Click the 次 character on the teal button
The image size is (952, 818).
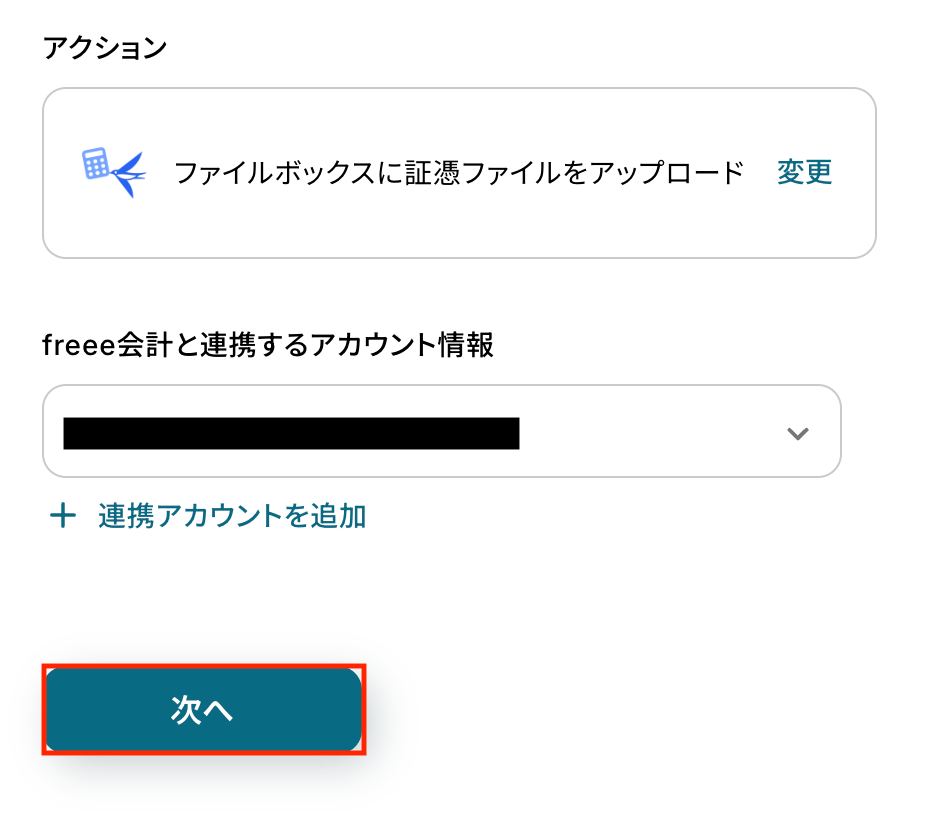[187, 709]
